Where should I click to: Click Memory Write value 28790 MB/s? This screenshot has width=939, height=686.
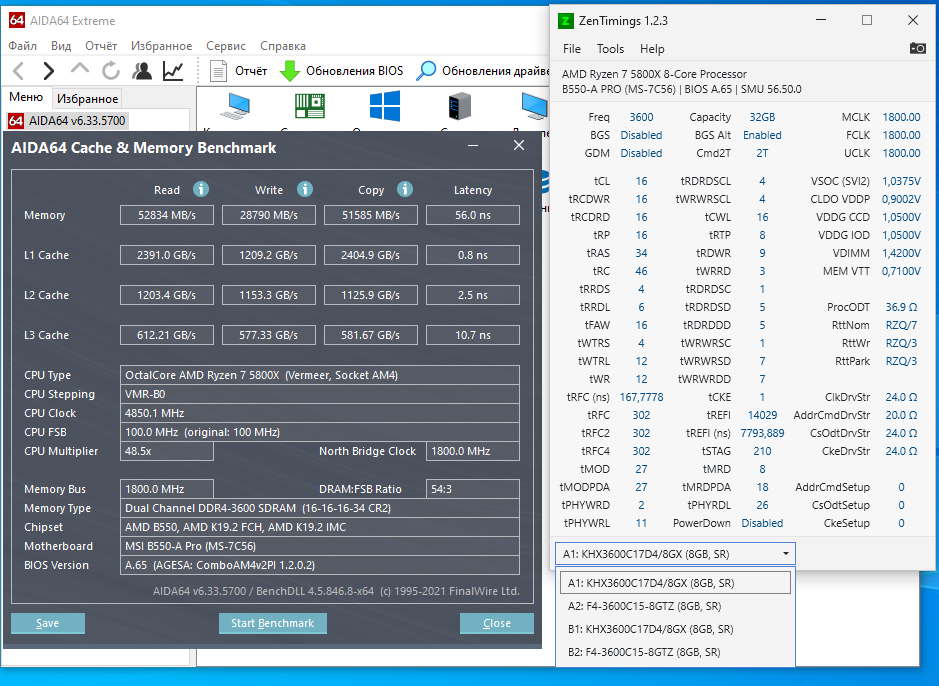point(269,215)
